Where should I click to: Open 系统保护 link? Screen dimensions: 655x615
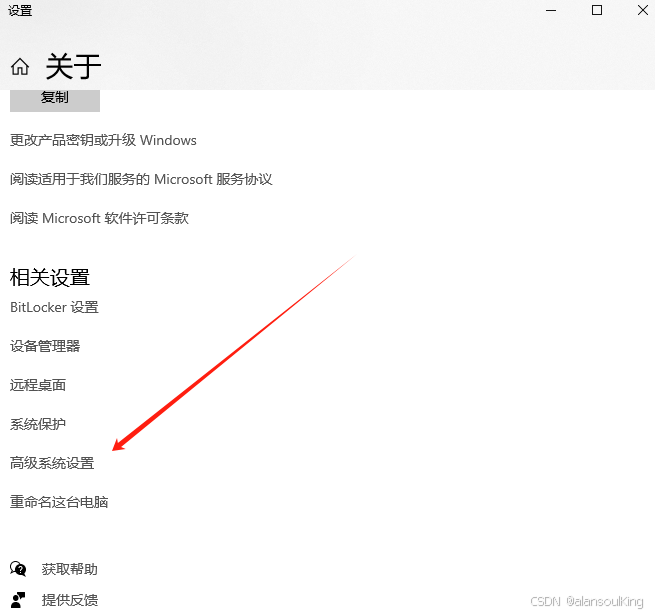38,424
